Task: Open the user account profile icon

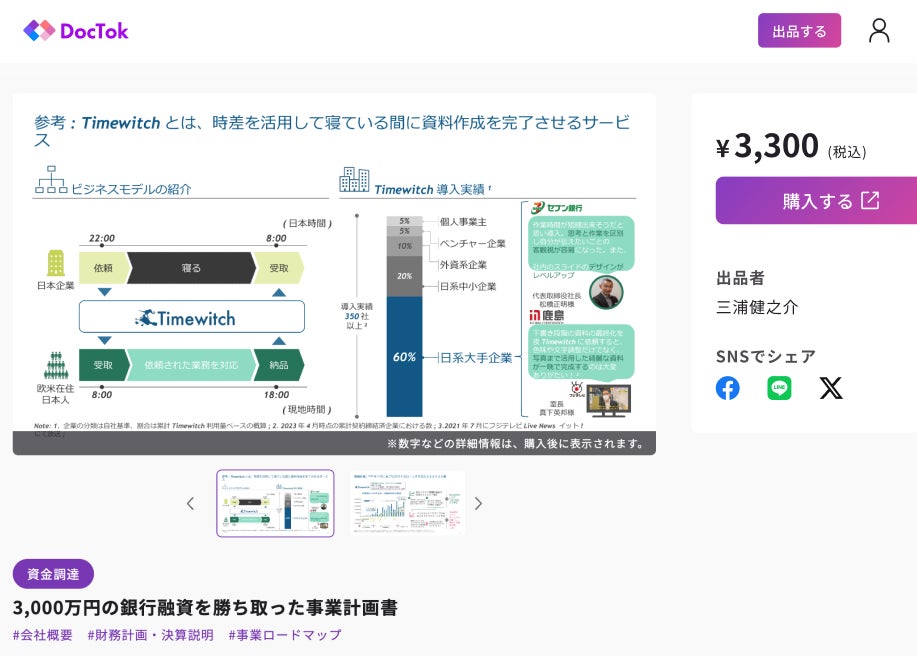Action: tap(878, 30)
